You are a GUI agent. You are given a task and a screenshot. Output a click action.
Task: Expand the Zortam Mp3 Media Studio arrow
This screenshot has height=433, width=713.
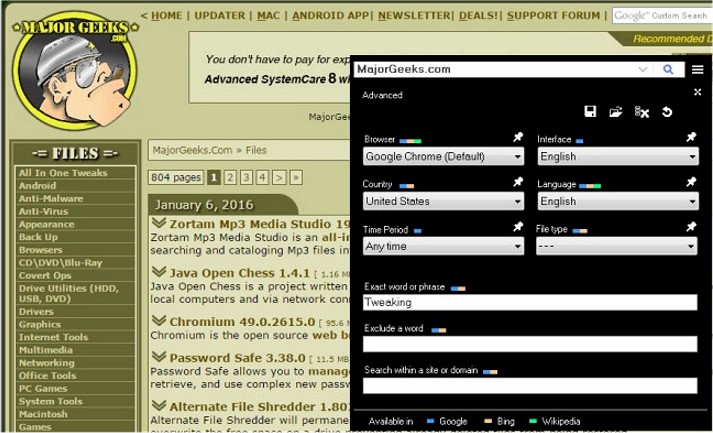pos(159,223)
